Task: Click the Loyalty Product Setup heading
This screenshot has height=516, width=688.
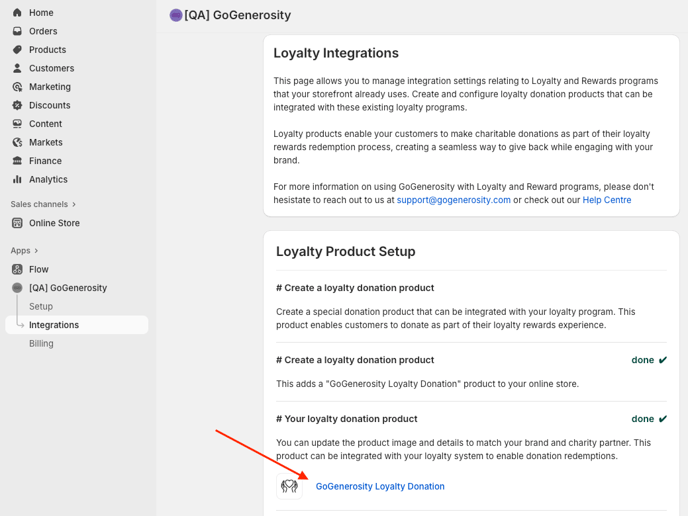Action: [345, 251]
